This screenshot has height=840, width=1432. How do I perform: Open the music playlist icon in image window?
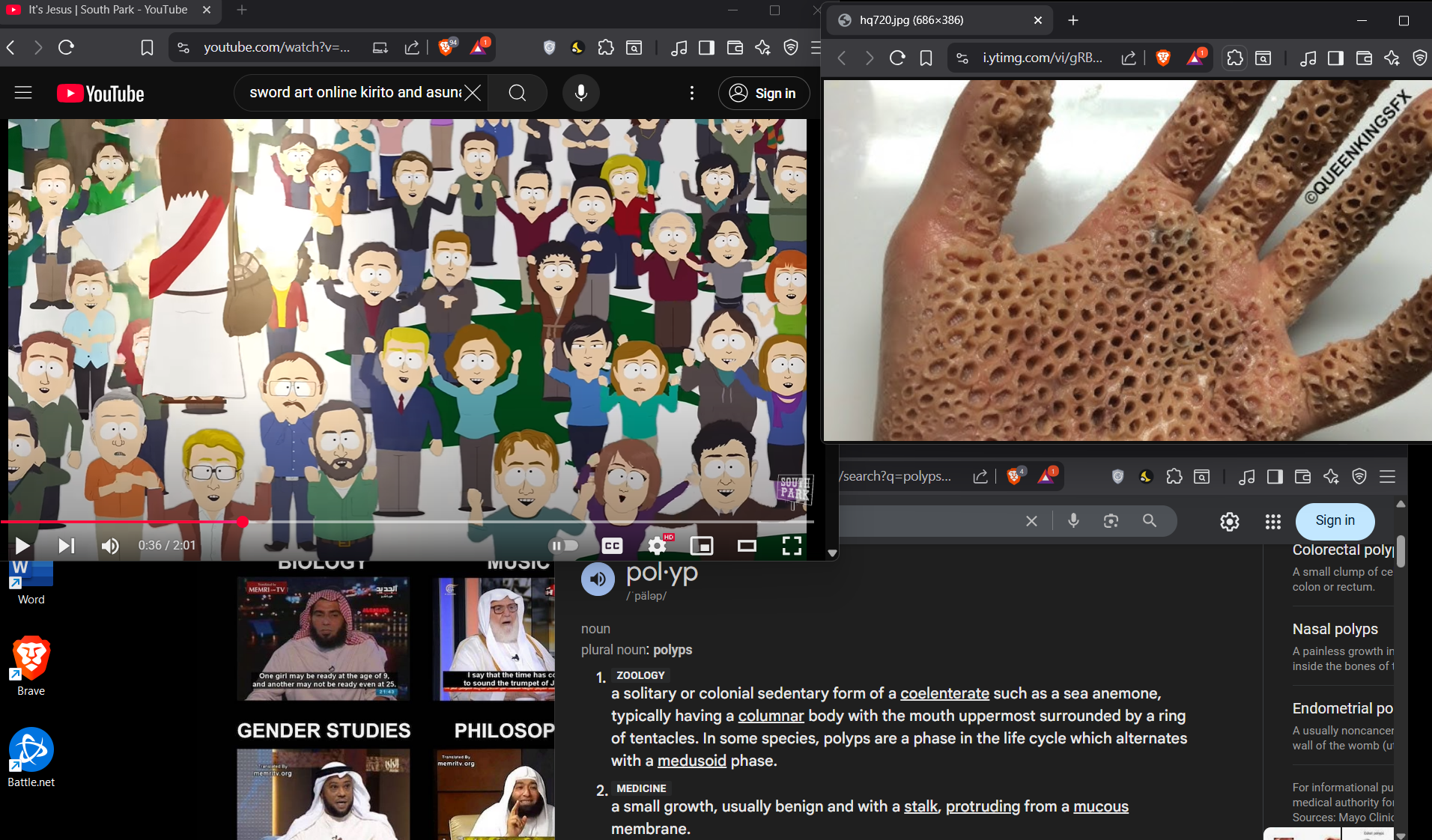(1308, 58)
